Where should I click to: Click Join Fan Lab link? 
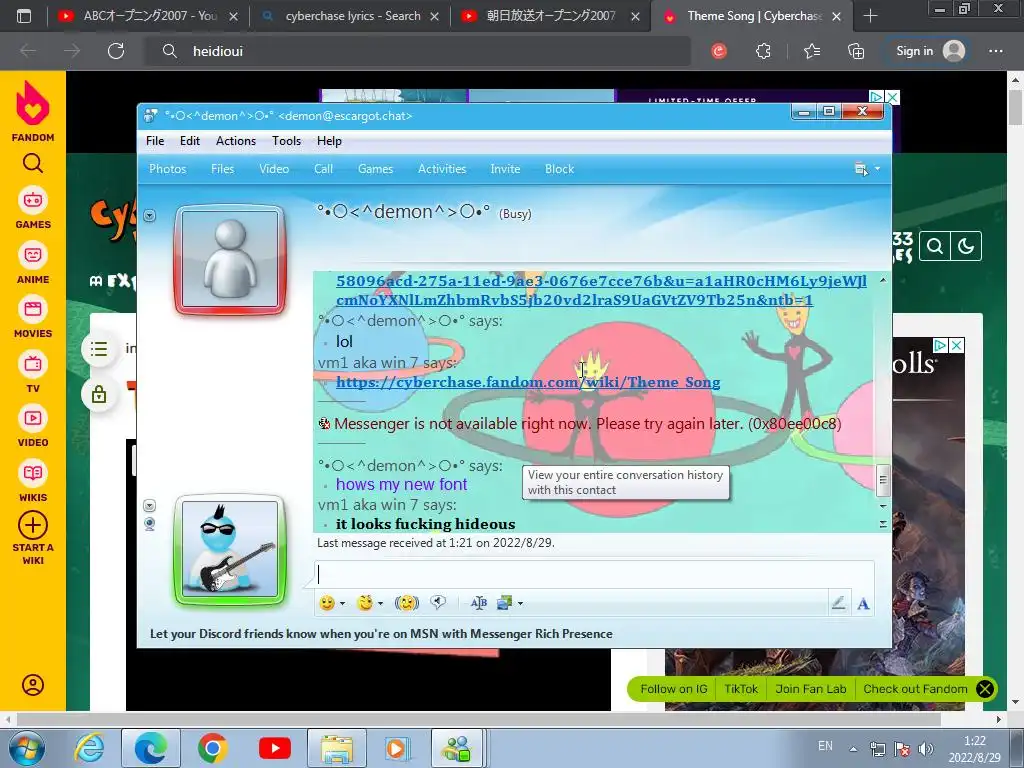pyautogui.click(x=810, y=689)
